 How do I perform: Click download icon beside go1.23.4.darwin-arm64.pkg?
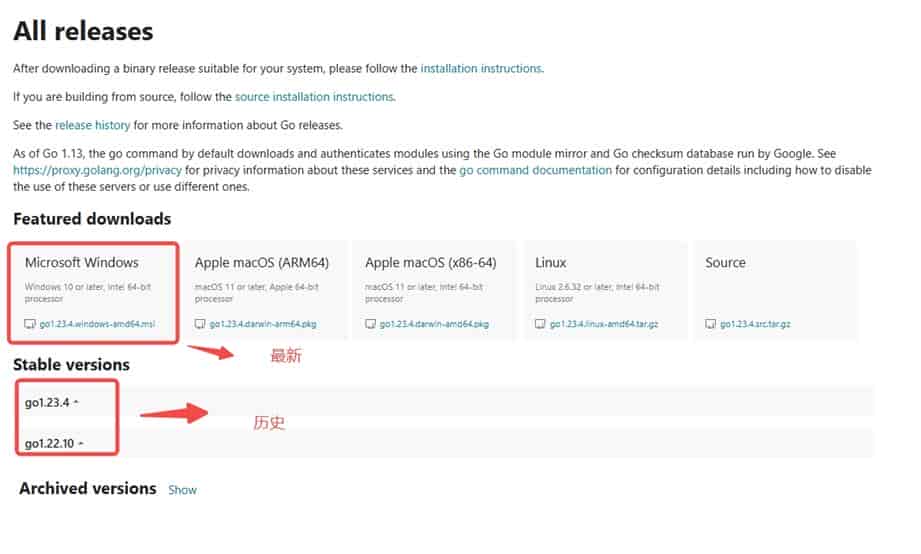(201, 324)
